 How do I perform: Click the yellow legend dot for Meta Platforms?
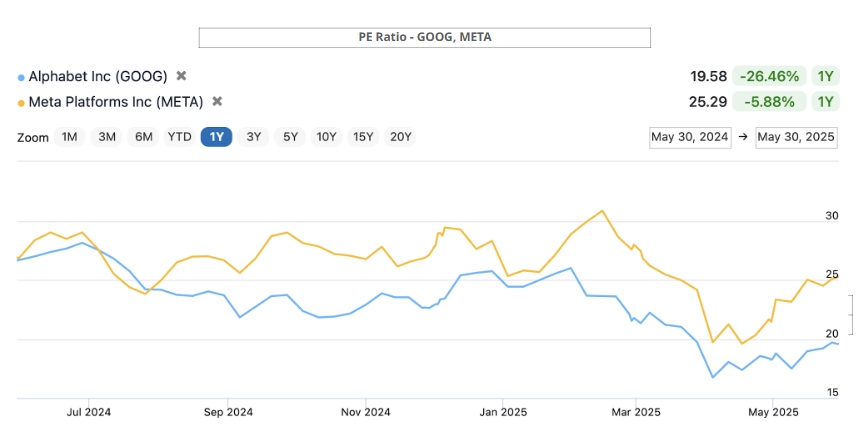pos(21,103)
